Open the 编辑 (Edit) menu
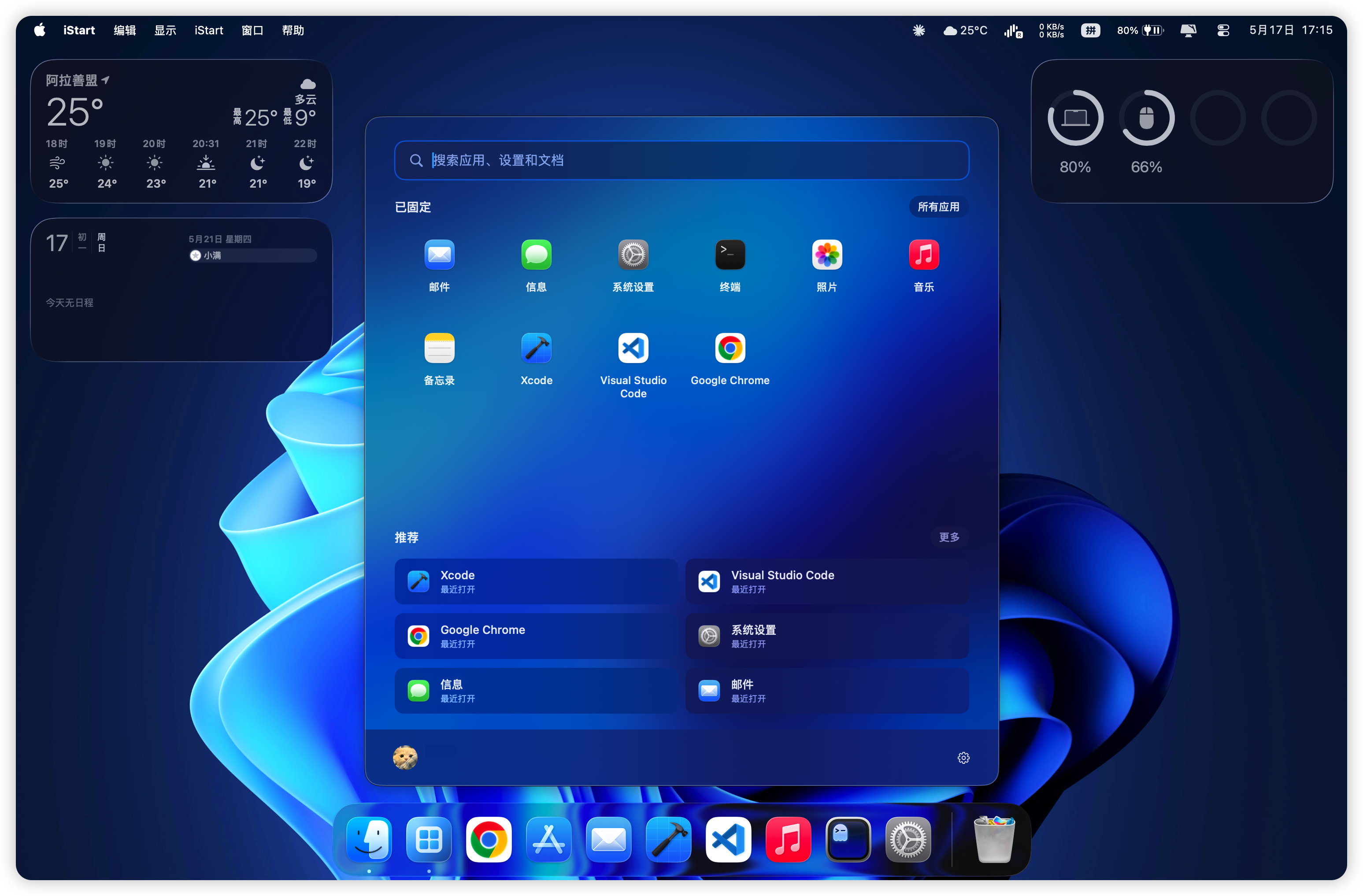The width and height of the screenshot is (1363, 896). tap(125, 30)
